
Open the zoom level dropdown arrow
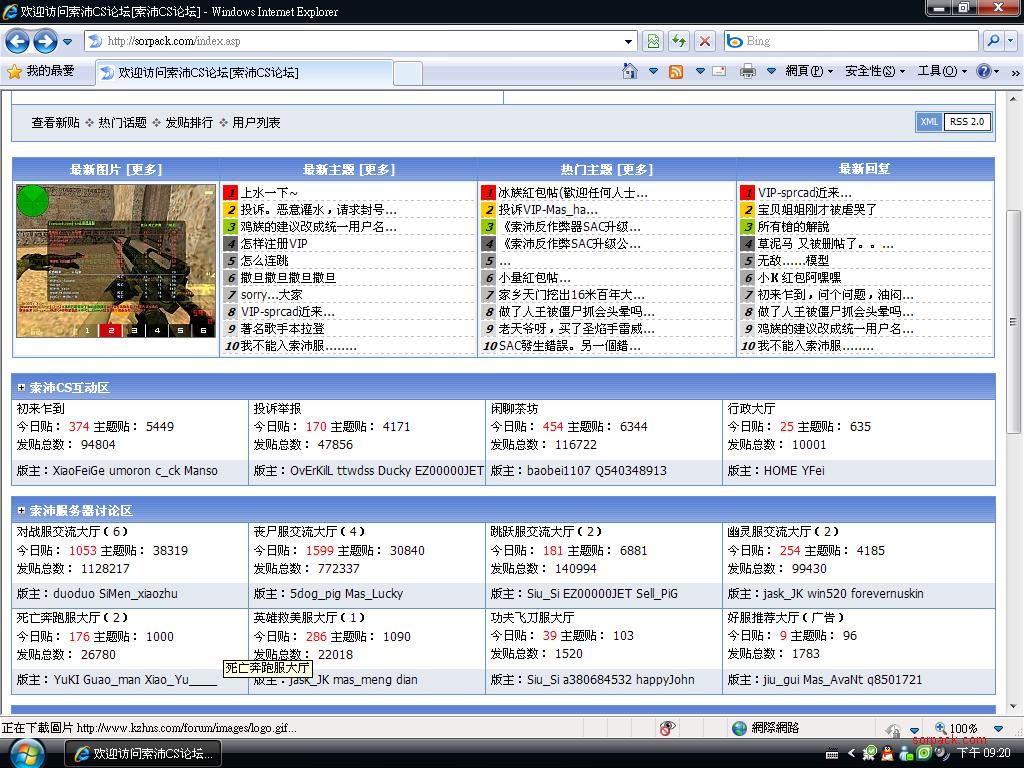click(997, 728)
